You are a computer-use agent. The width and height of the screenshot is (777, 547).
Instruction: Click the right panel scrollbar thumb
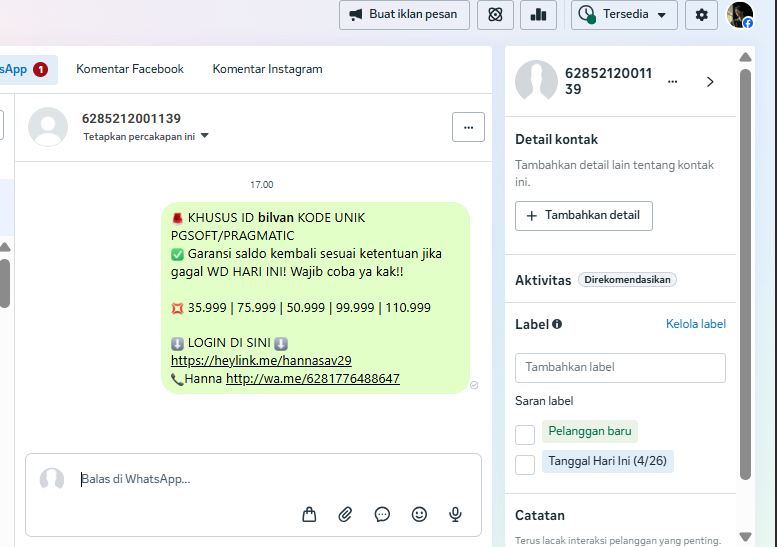(745, 274)
